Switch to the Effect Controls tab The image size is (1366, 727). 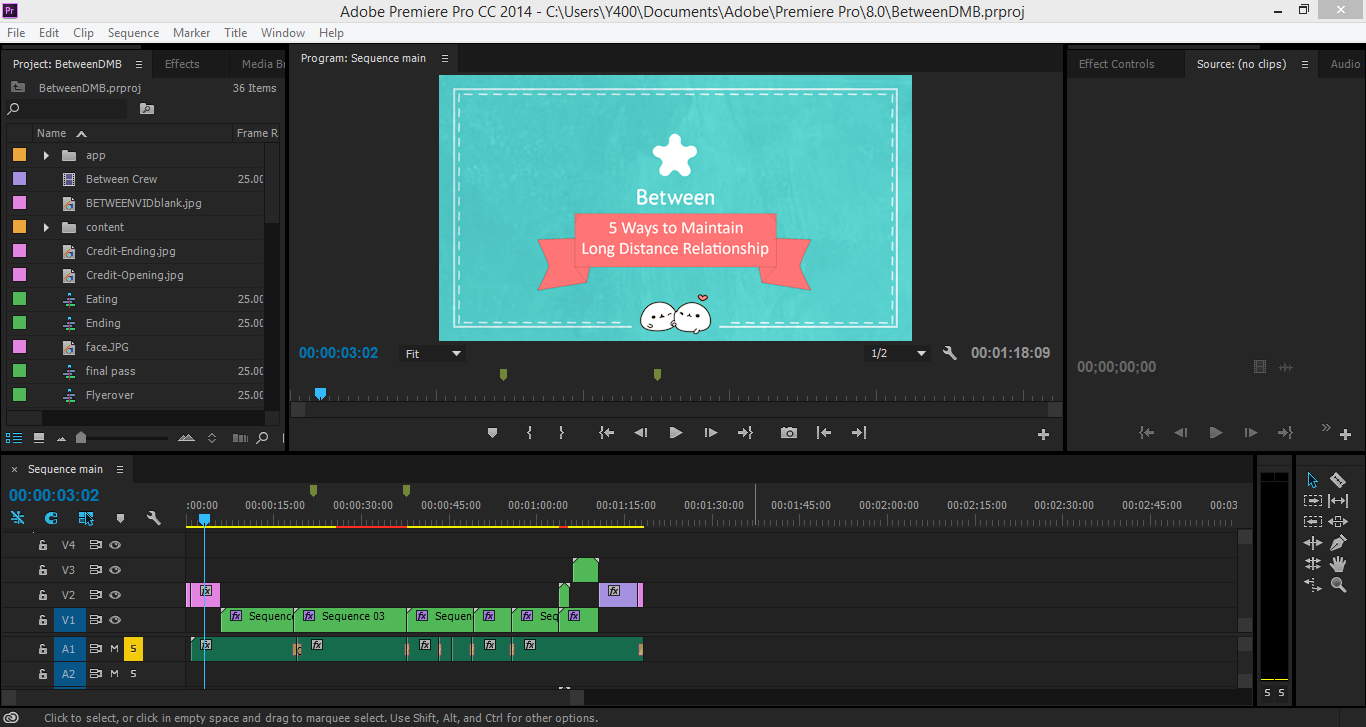click(1116, 64)
